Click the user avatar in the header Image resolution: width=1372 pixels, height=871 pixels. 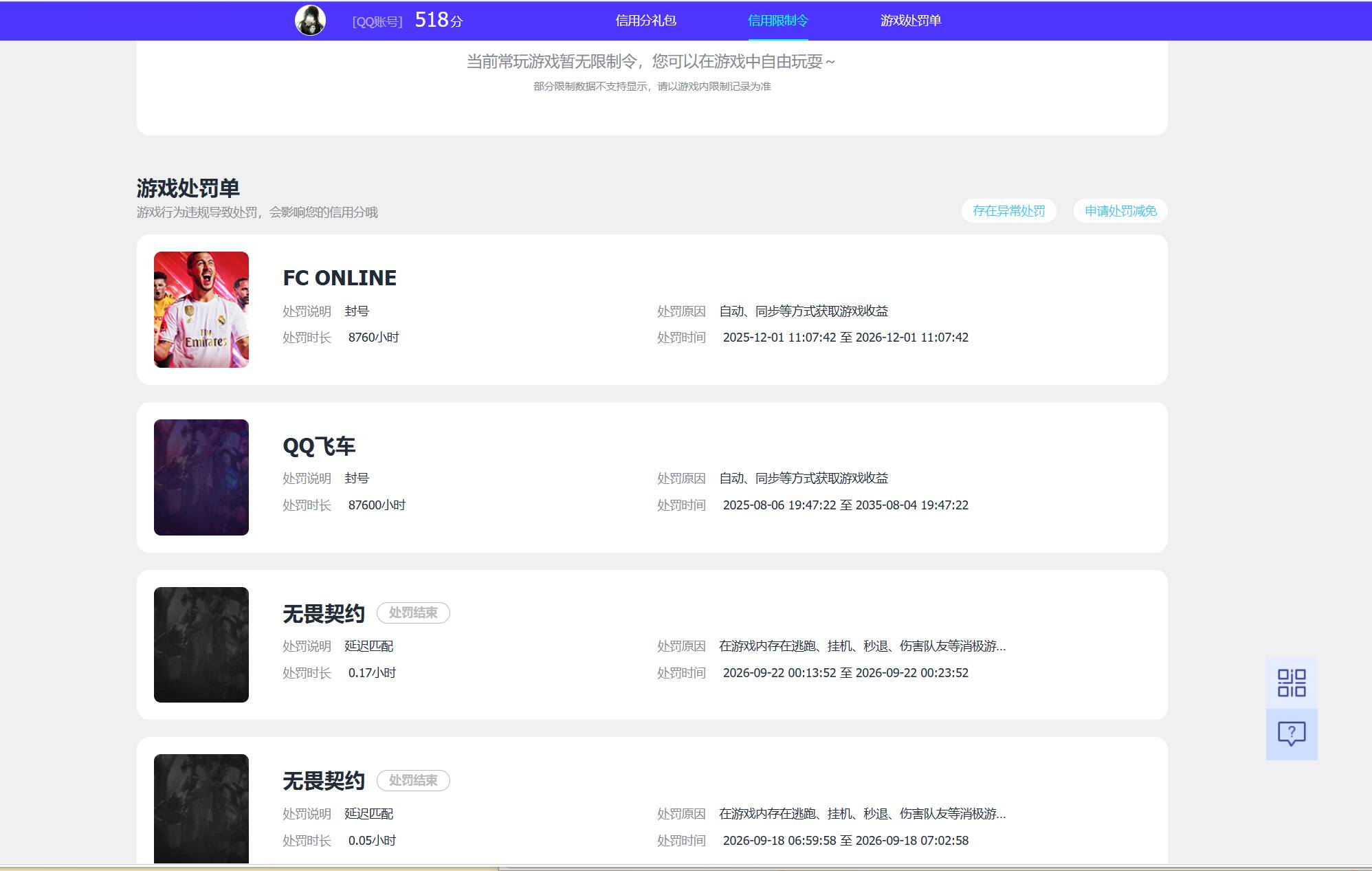coord(310,20)
